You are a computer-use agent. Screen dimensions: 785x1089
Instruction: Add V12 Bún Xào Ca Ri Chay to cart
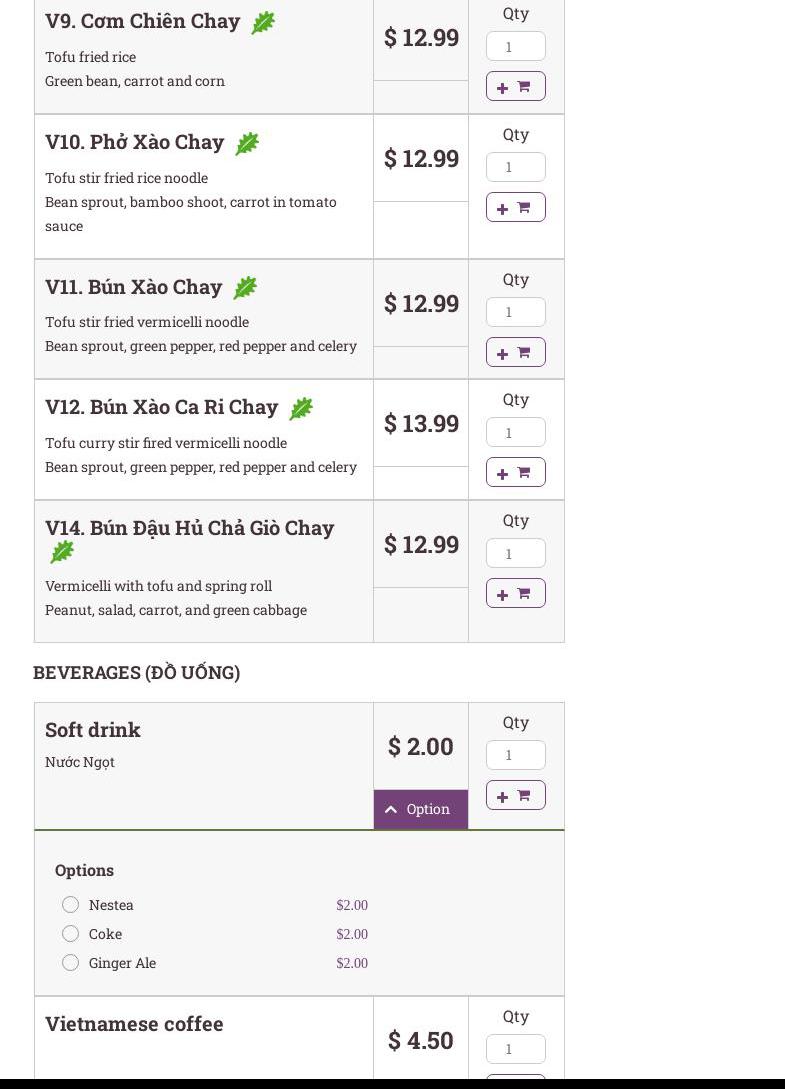click(x=515, y=473)
